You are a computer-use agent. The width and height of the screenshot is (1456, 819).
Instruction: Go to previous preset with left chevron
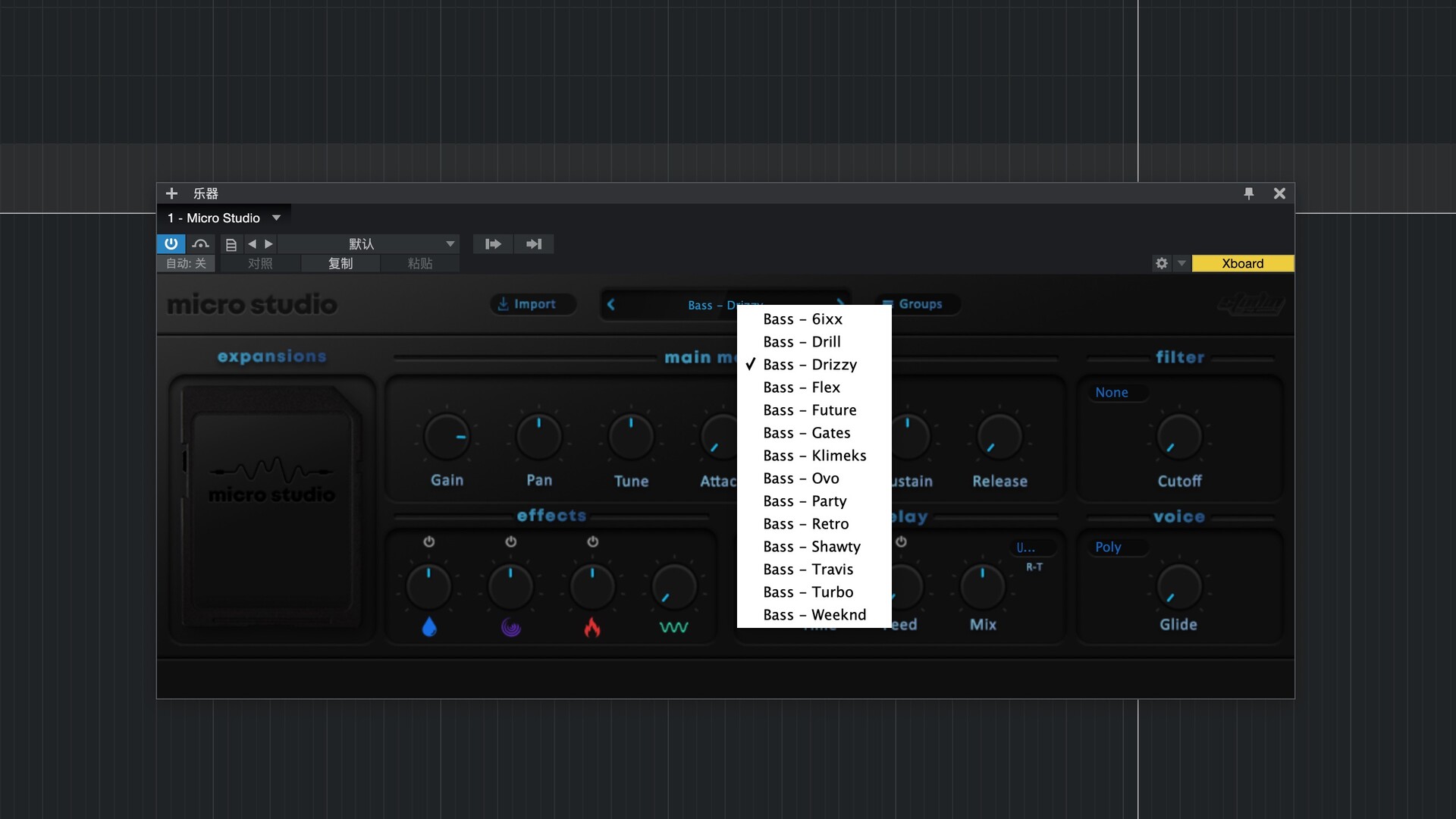click(611, 304)
